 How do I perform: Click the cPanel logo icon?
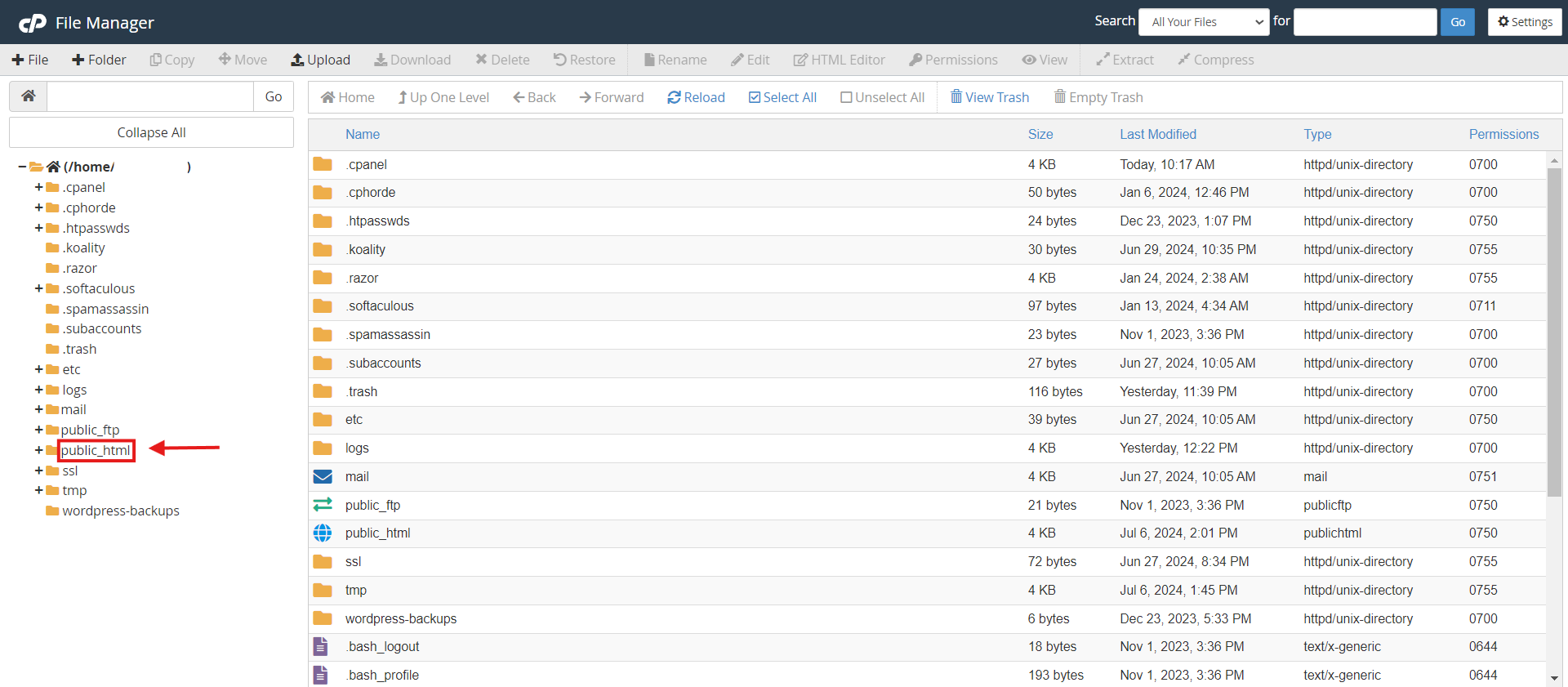[x=33, y=23]
